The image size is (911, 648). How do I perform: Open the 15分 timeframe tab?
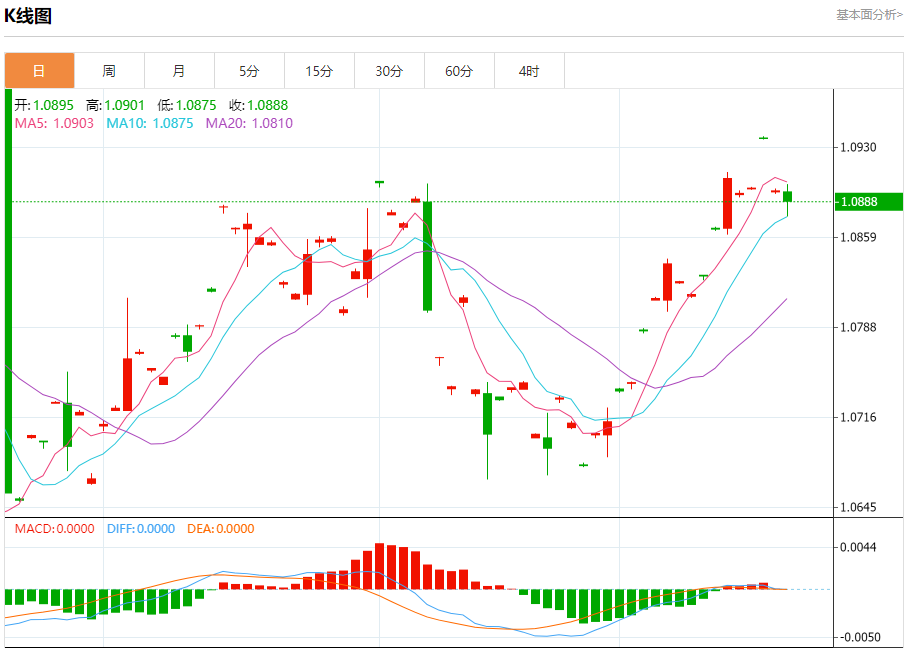click(320, 71)
